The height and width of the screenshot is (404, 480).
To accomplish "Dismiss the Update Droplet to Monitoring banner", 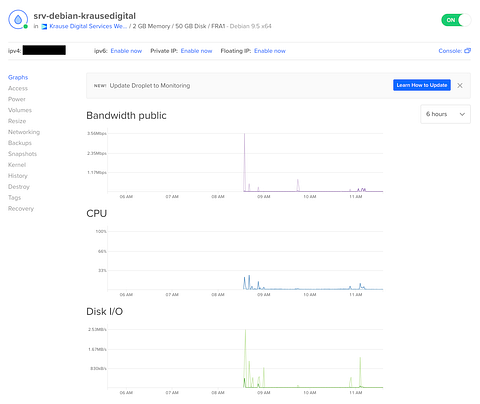I will click(460, 85).
